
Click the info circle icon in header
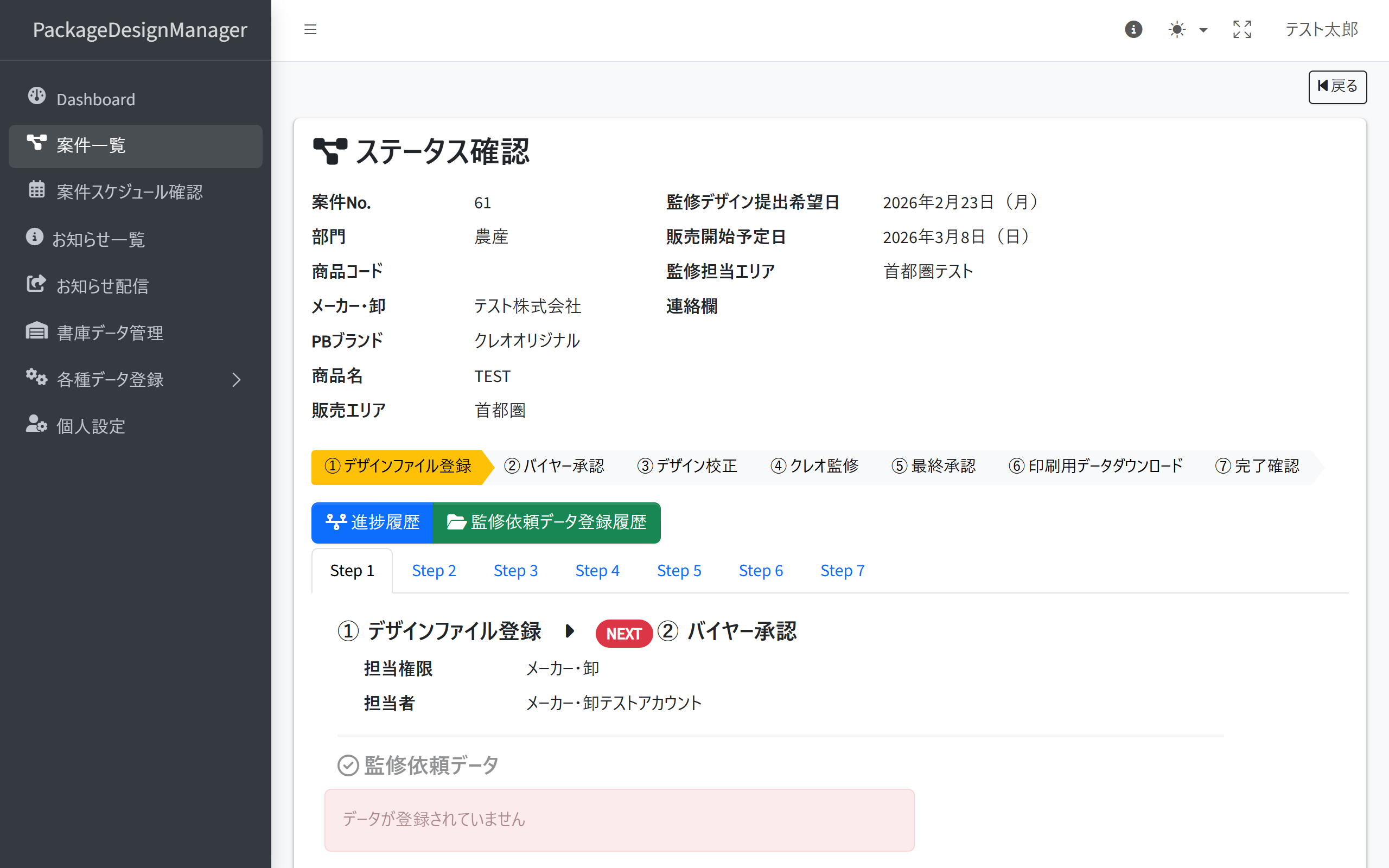[1133, 29]
